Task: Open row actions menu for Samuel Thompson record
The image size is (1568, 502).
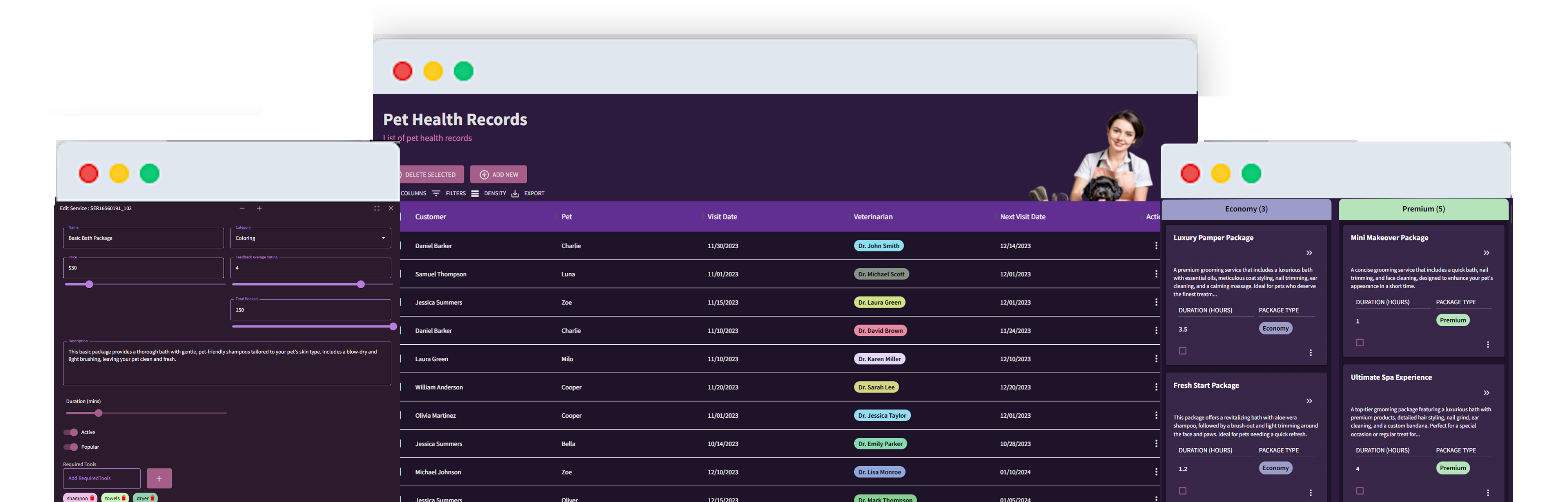Action: (x=1156, y=274)
